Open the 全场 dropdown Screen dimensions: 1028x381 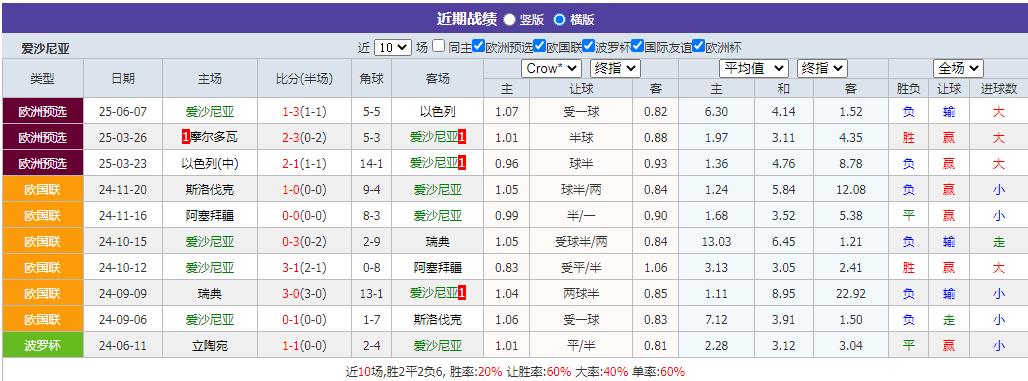[959, 68]
